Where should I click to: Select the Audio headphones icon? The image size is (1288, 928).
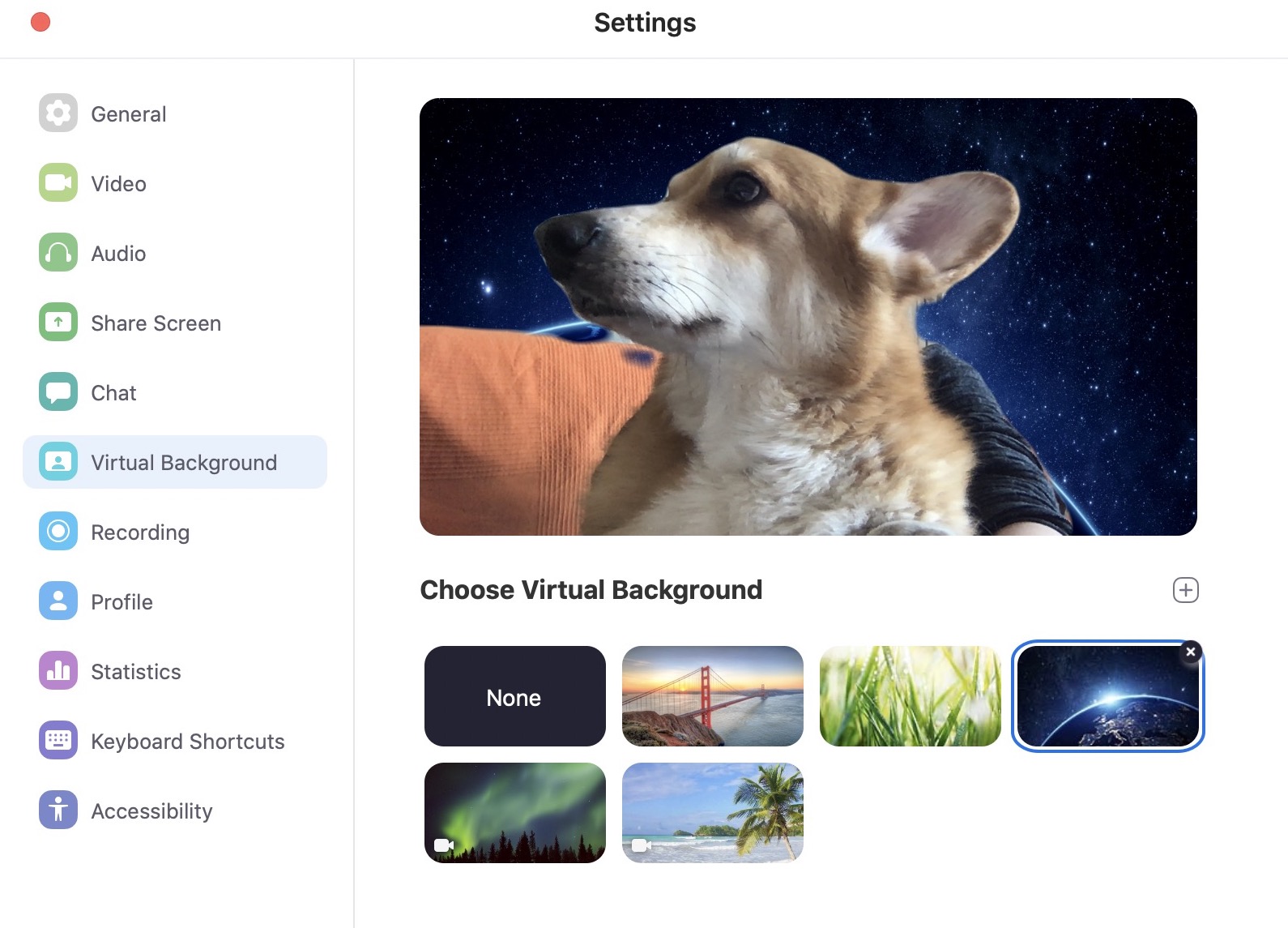(58, 253)
